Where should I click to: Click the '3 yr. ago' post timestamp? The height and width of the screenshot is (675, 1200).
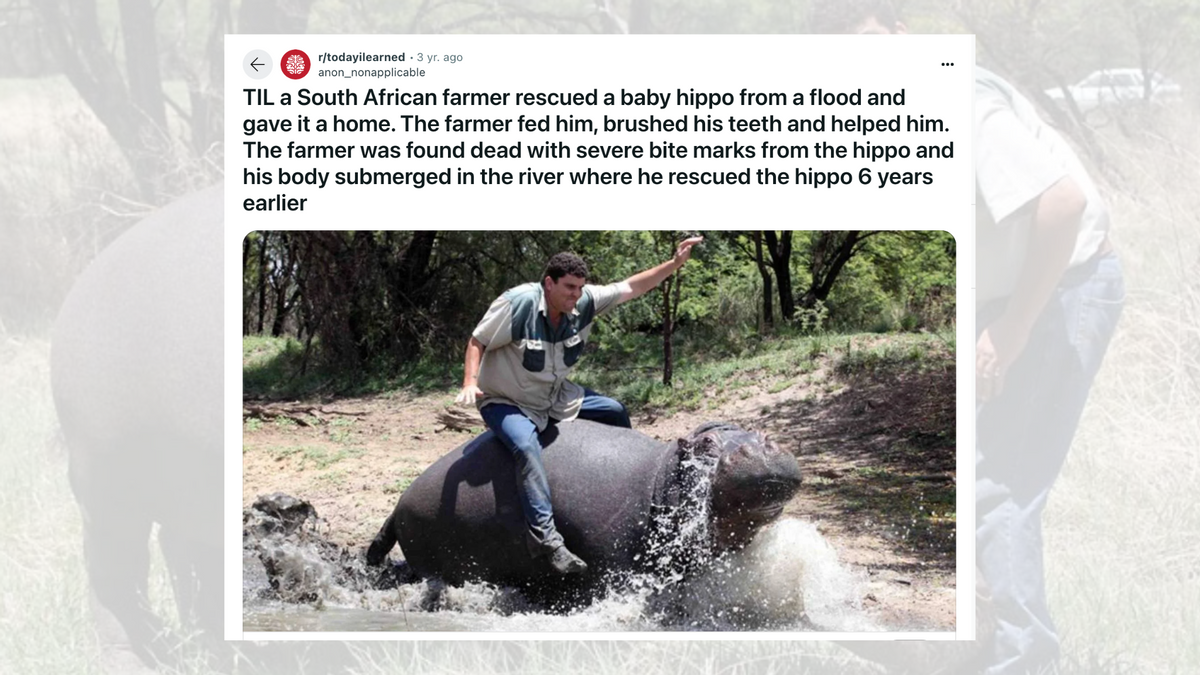(440, 57)
